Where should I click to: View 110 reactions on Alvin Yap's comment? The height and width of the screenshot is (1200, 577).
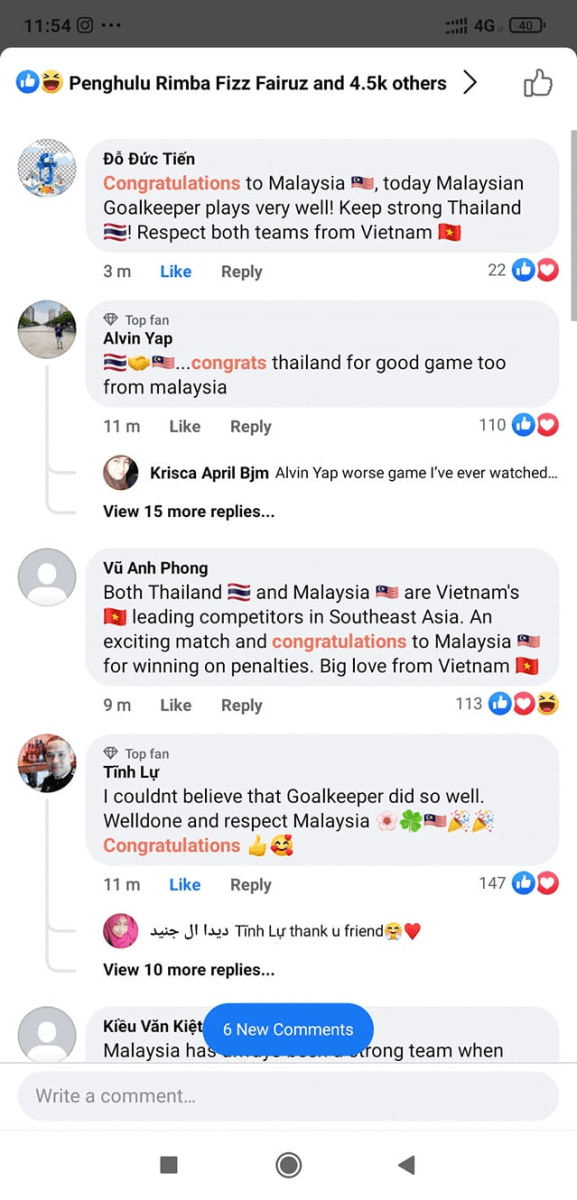coord(518,425)
